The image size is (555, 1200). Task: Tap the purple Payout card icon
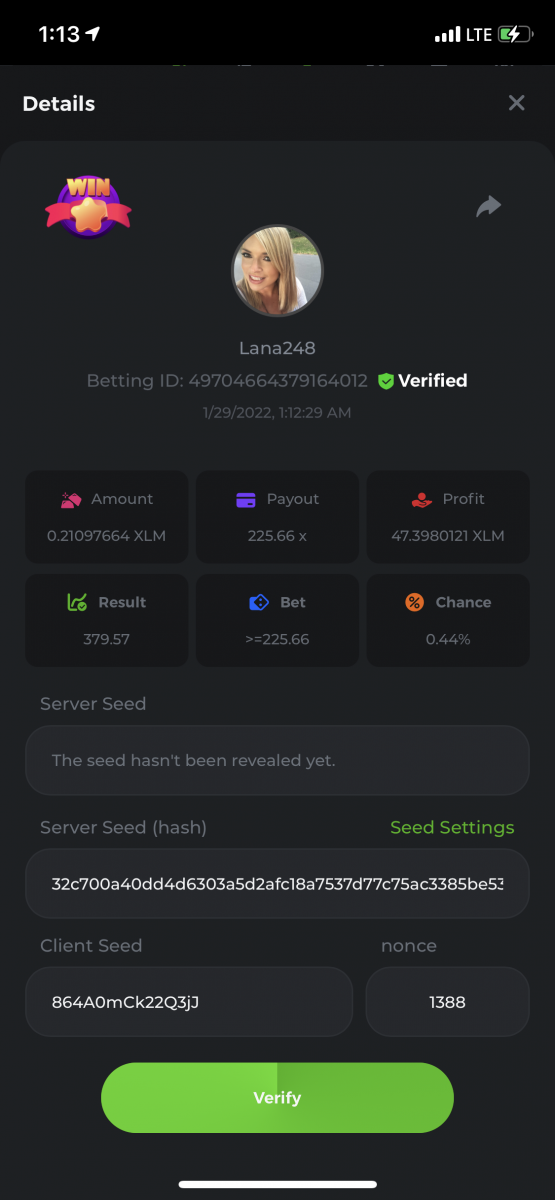pos(246,499)
